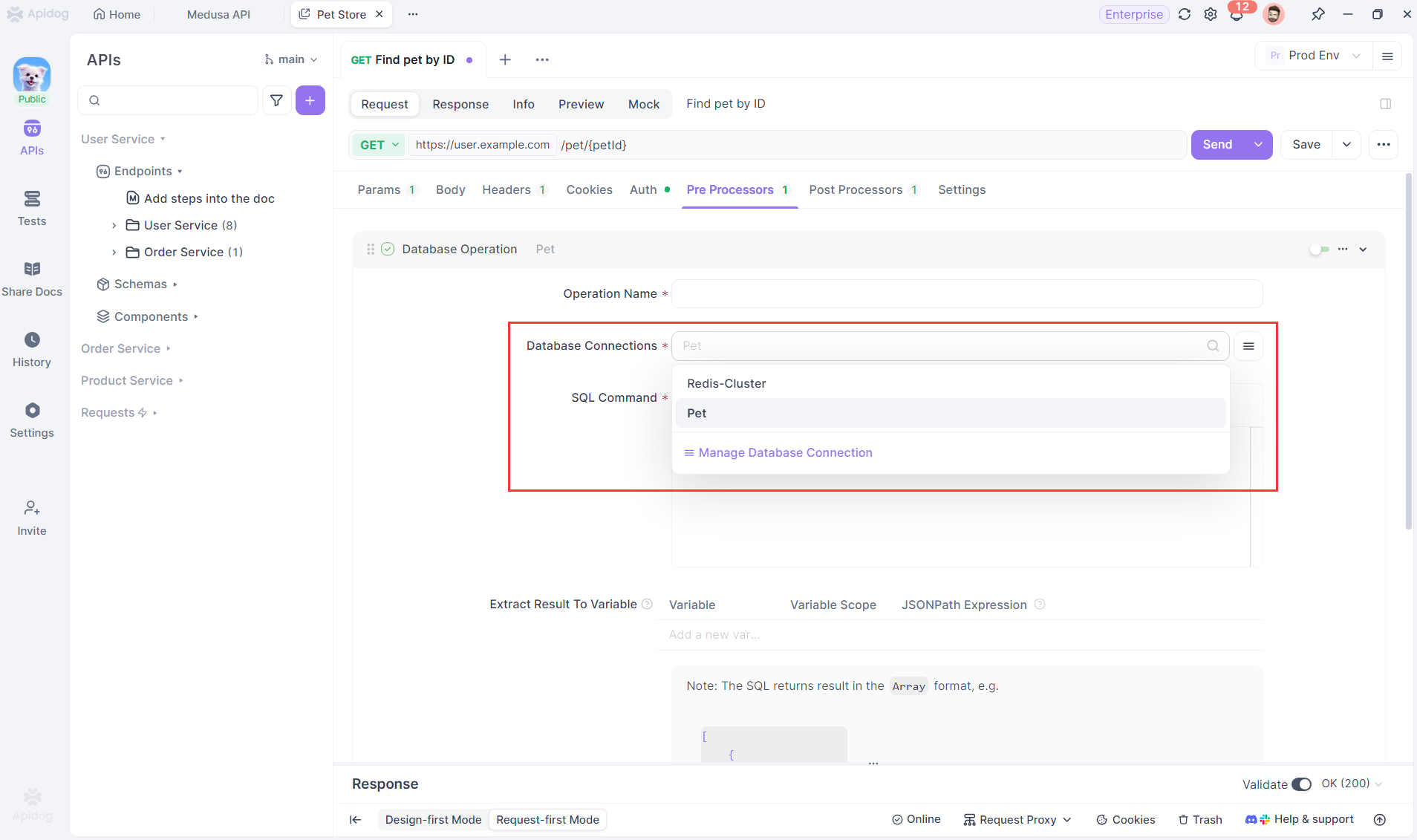Collapse sidebar with arrow icon at bottom
The height and width of the screenshot is (840, 1417).
click(356, 820)
